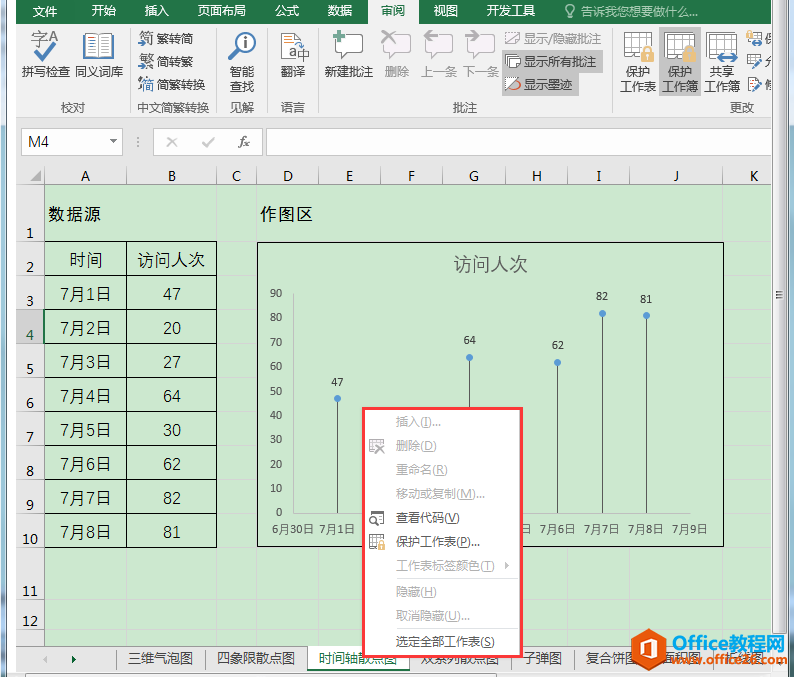794x677 pixels.
Task: Select View Code (查看代码) in context menu
Action: [427, 518]
